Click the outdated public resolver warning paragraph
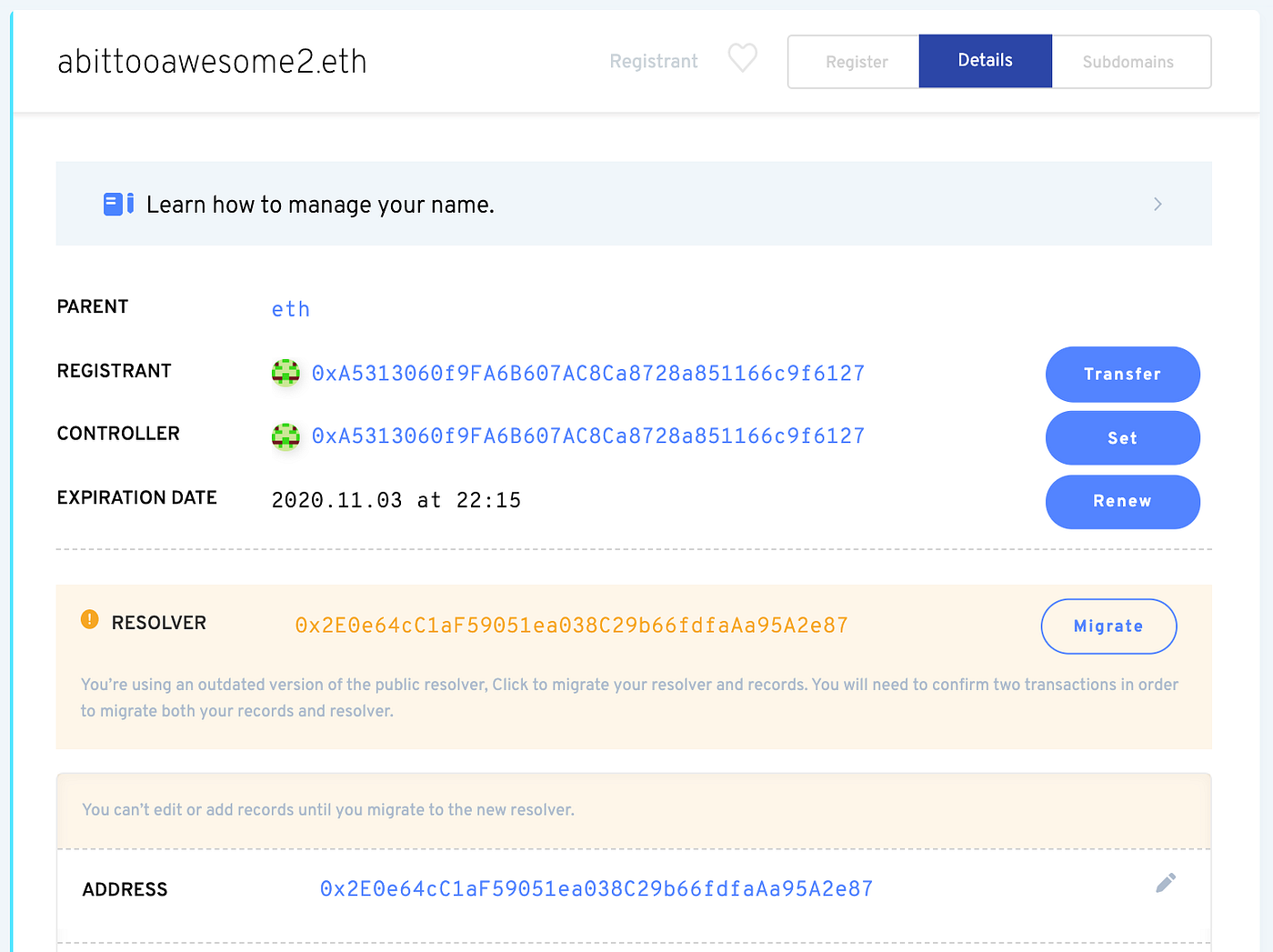Screen dimensions: 1273x952 click(629, 697)
